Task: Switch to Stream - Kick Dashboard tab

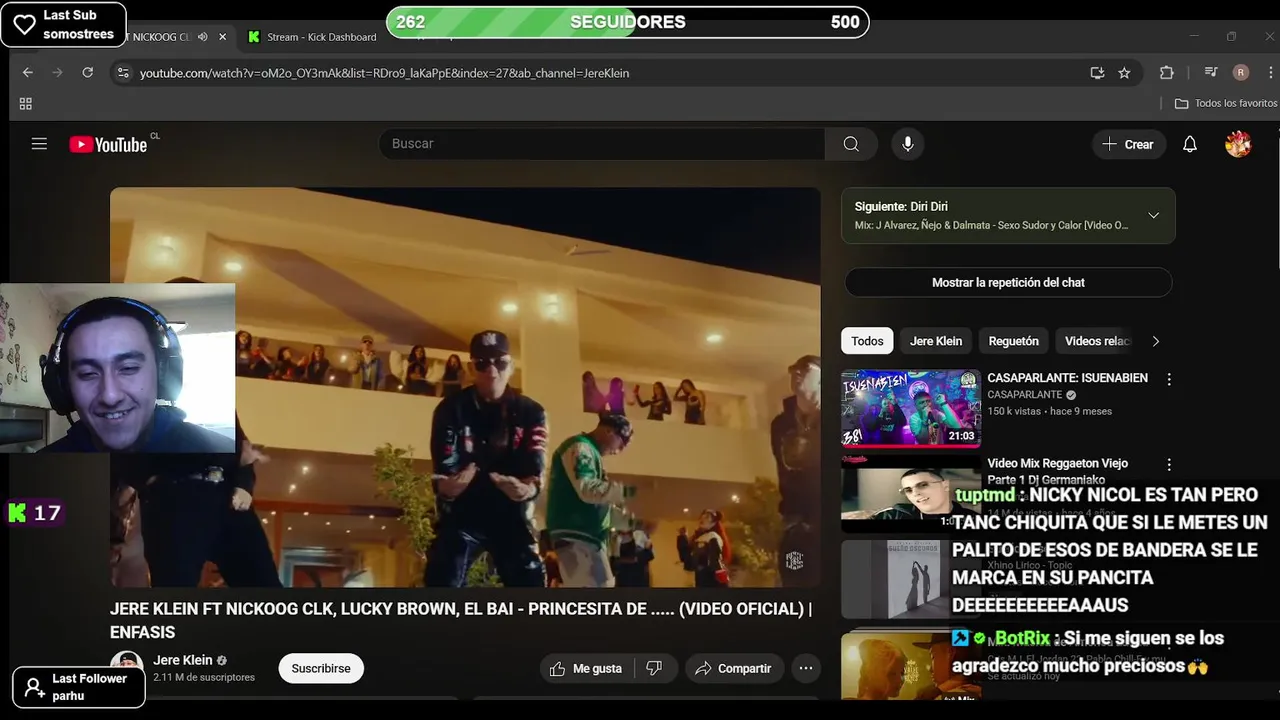Action: coord(311,37)
